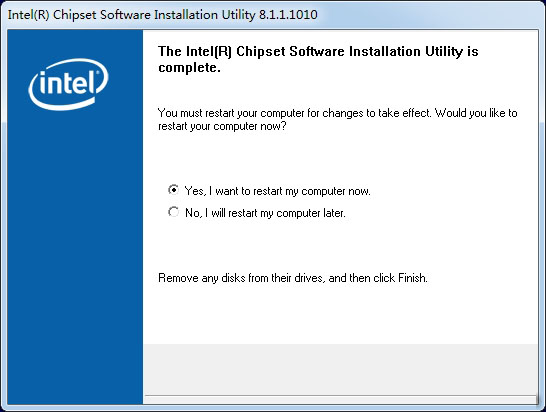This screenshot has width=546, height=412.
Task: Select the 'No, restart later' radio button
Action: 173,212
